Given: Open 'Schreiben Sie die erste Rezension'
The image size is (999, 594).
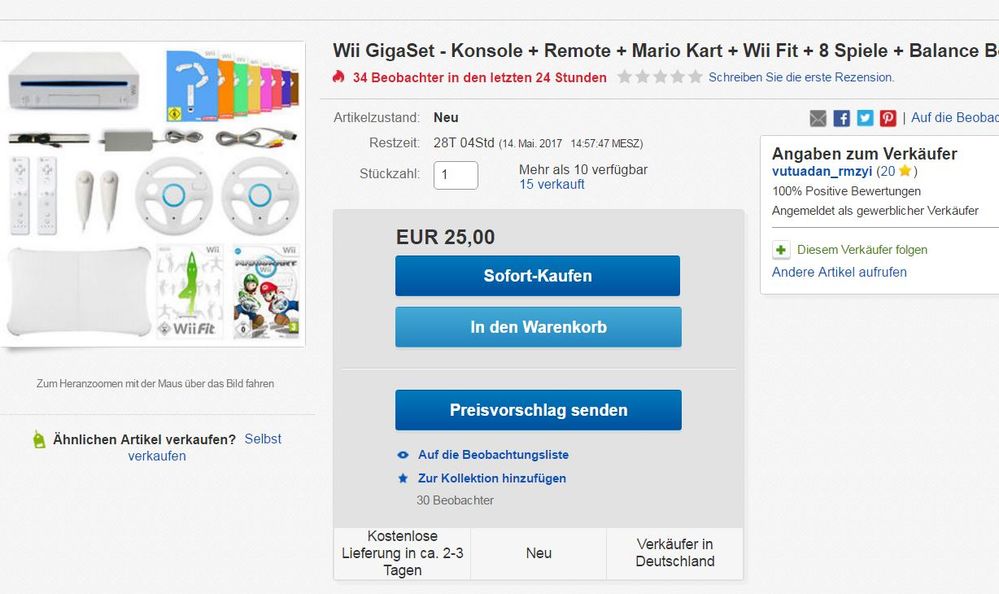Looking at the screenshot, I should [x=800, y=75].
